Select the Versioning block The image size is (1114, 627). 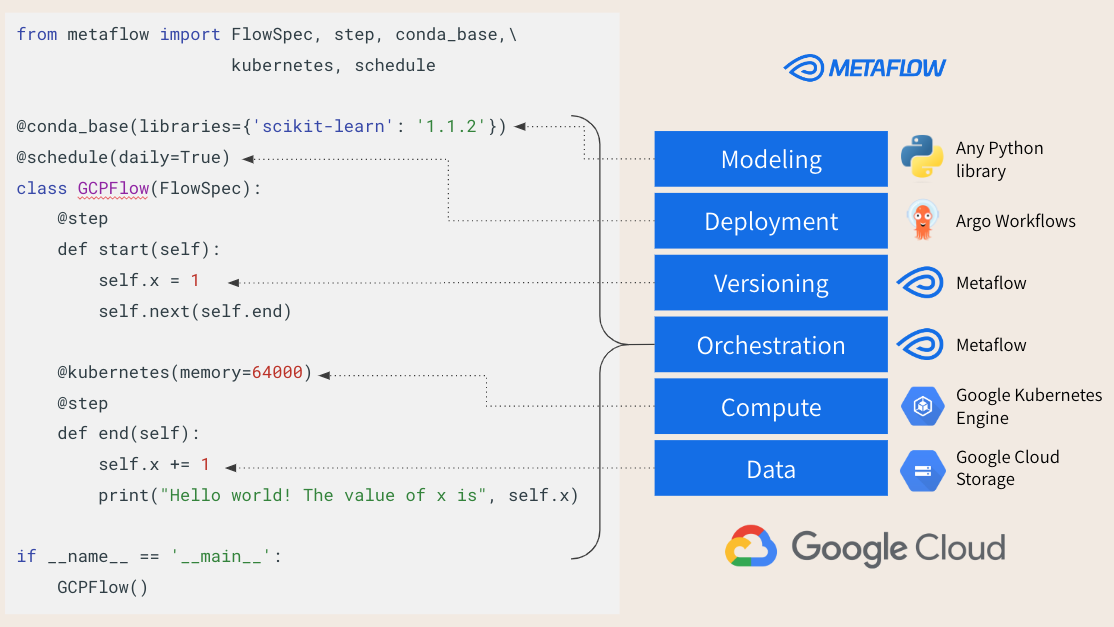(x=771, y=283)
